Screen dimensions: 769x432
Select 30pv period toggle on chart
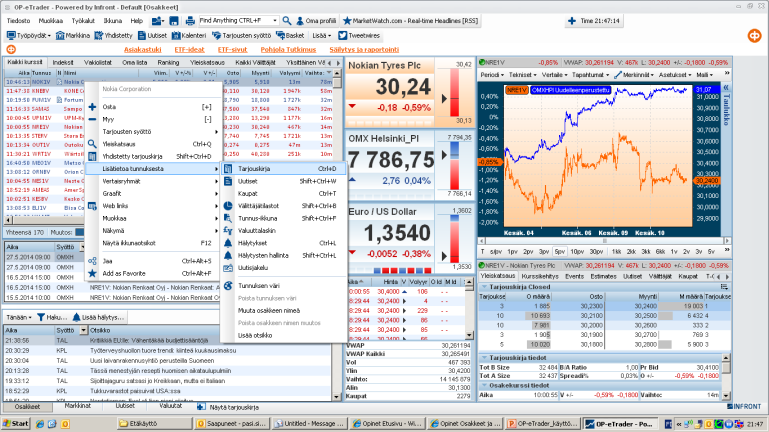[596, 252]
